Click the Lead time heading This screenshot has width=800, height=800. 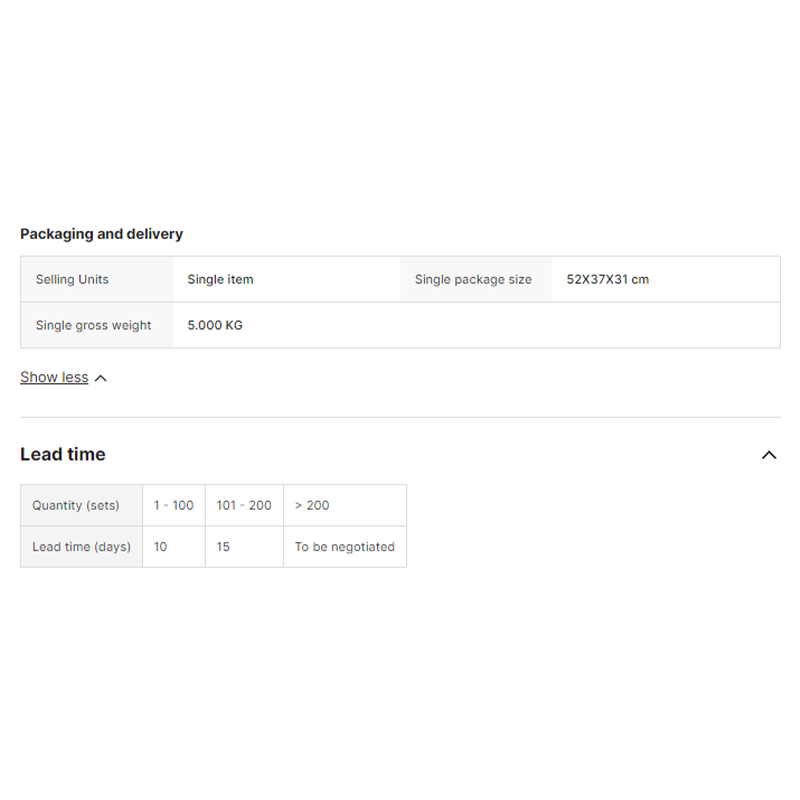point(62,454)
